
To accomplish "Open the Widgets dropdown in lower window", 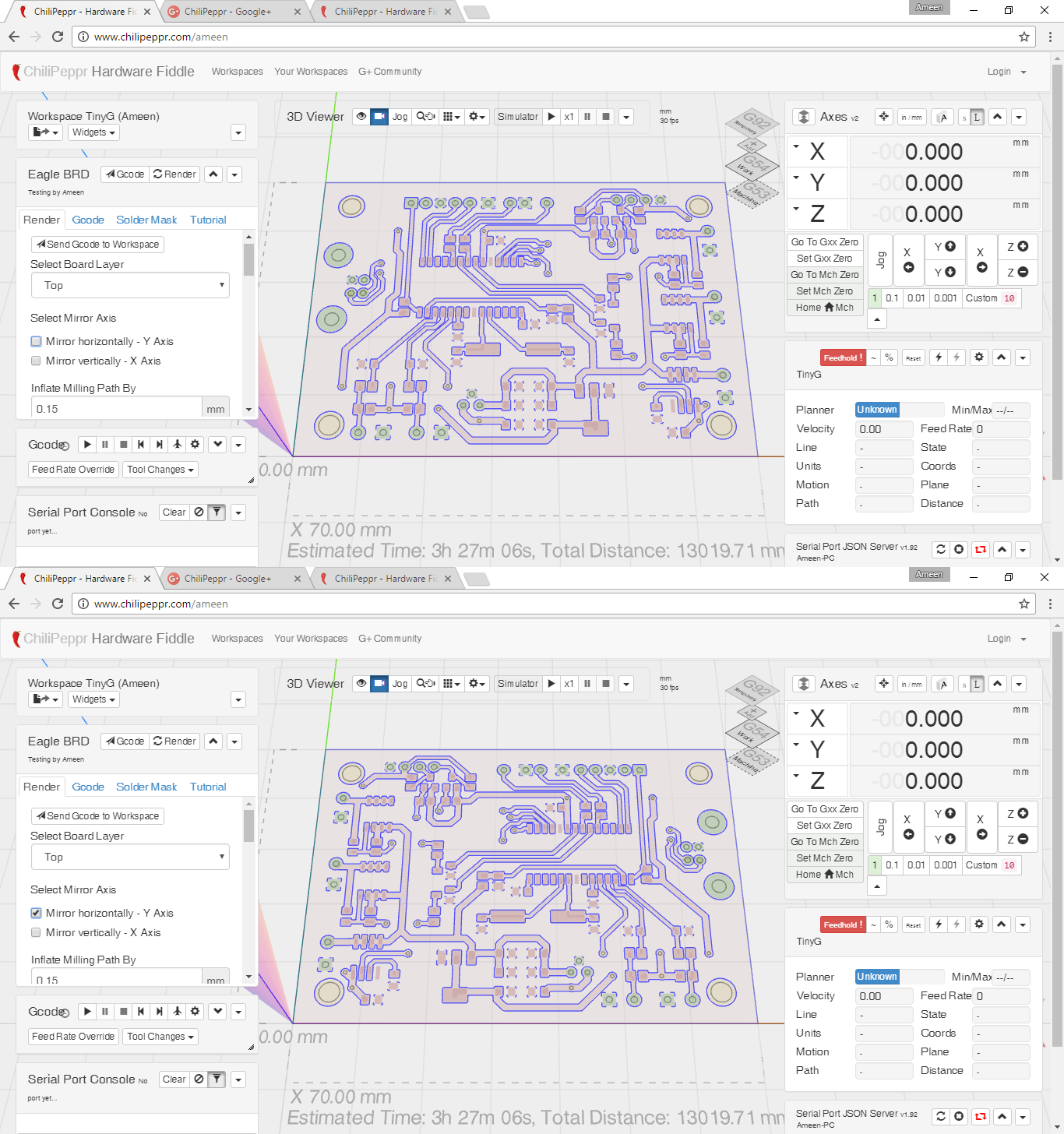I will click(94, 699).
